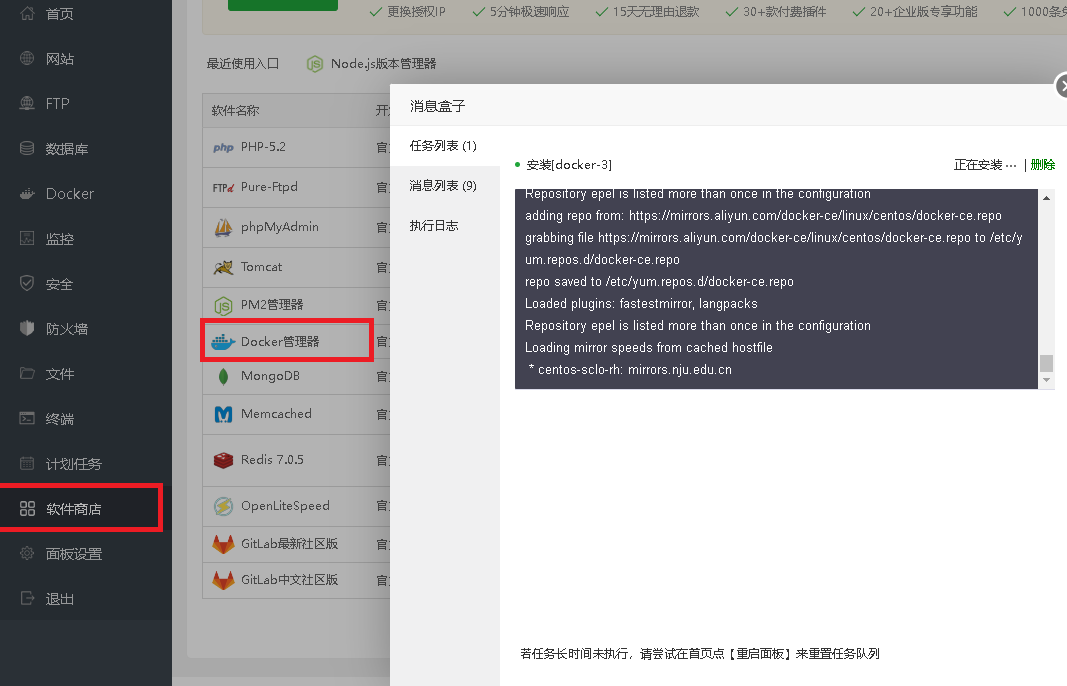This screenshot has height=686, width=1067.
Task: Click the install log scrollbar thumb
Action: pos(1047,363)
